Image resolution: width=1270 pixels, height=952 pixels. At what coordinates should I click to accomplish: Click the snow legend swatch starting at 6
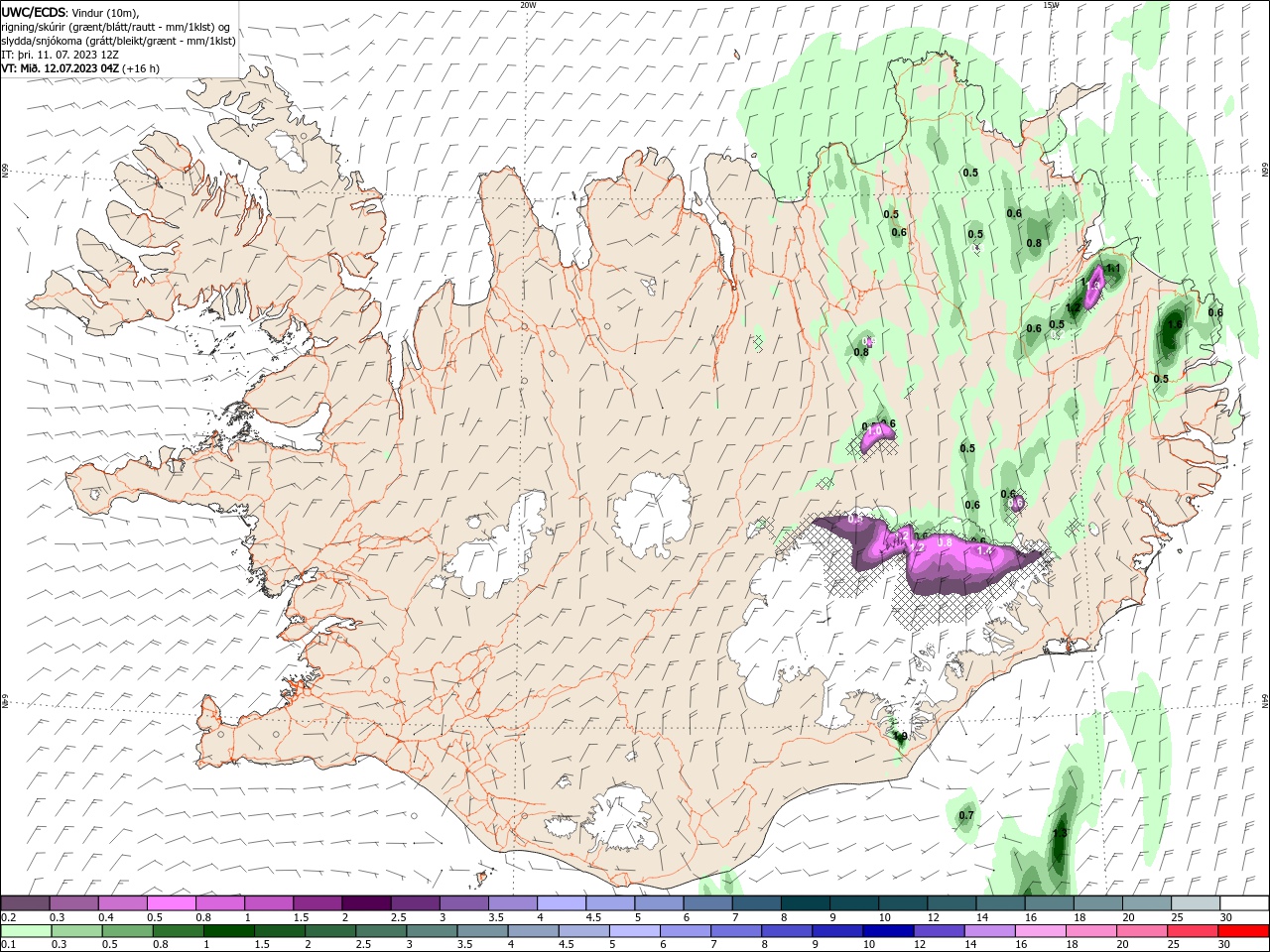pos(708,902)
